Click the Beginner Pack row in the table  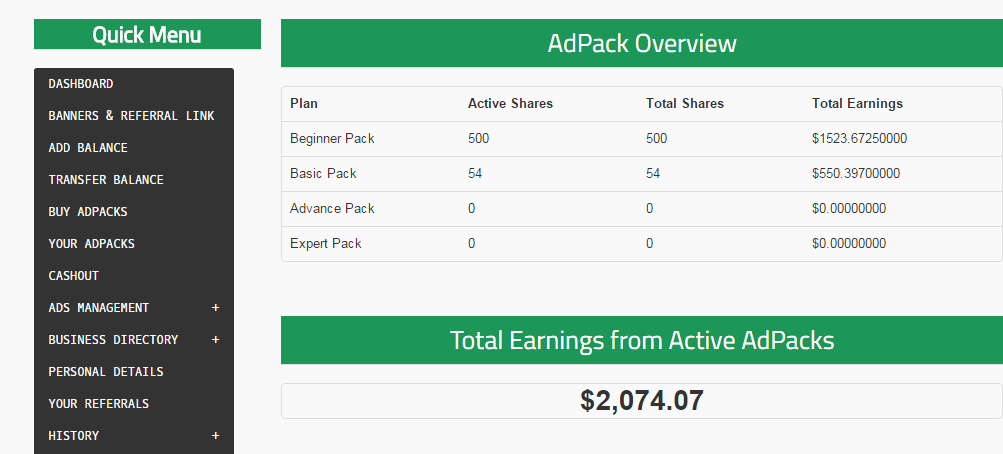pyautogui.click(x=332, y=138)
